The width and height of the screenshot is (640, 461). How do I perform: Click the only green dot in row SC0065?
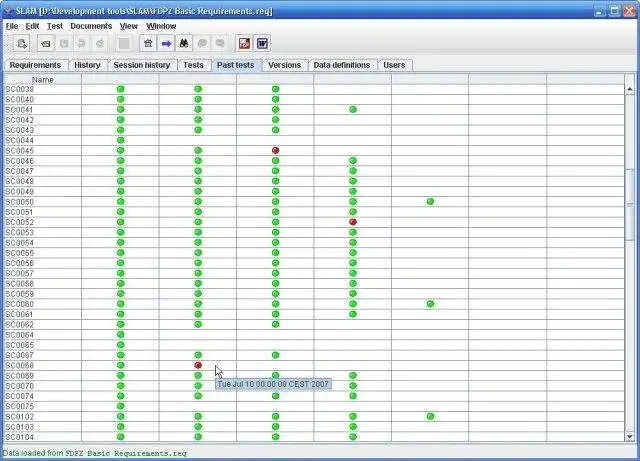[120, 345]
